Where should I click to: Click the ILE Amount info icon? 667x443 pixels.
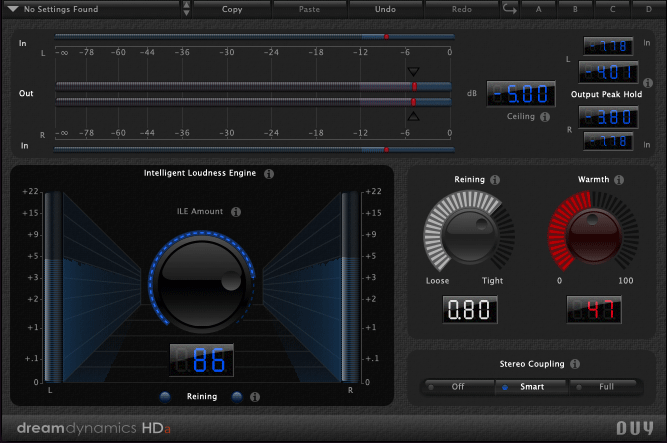coord(236,212)
